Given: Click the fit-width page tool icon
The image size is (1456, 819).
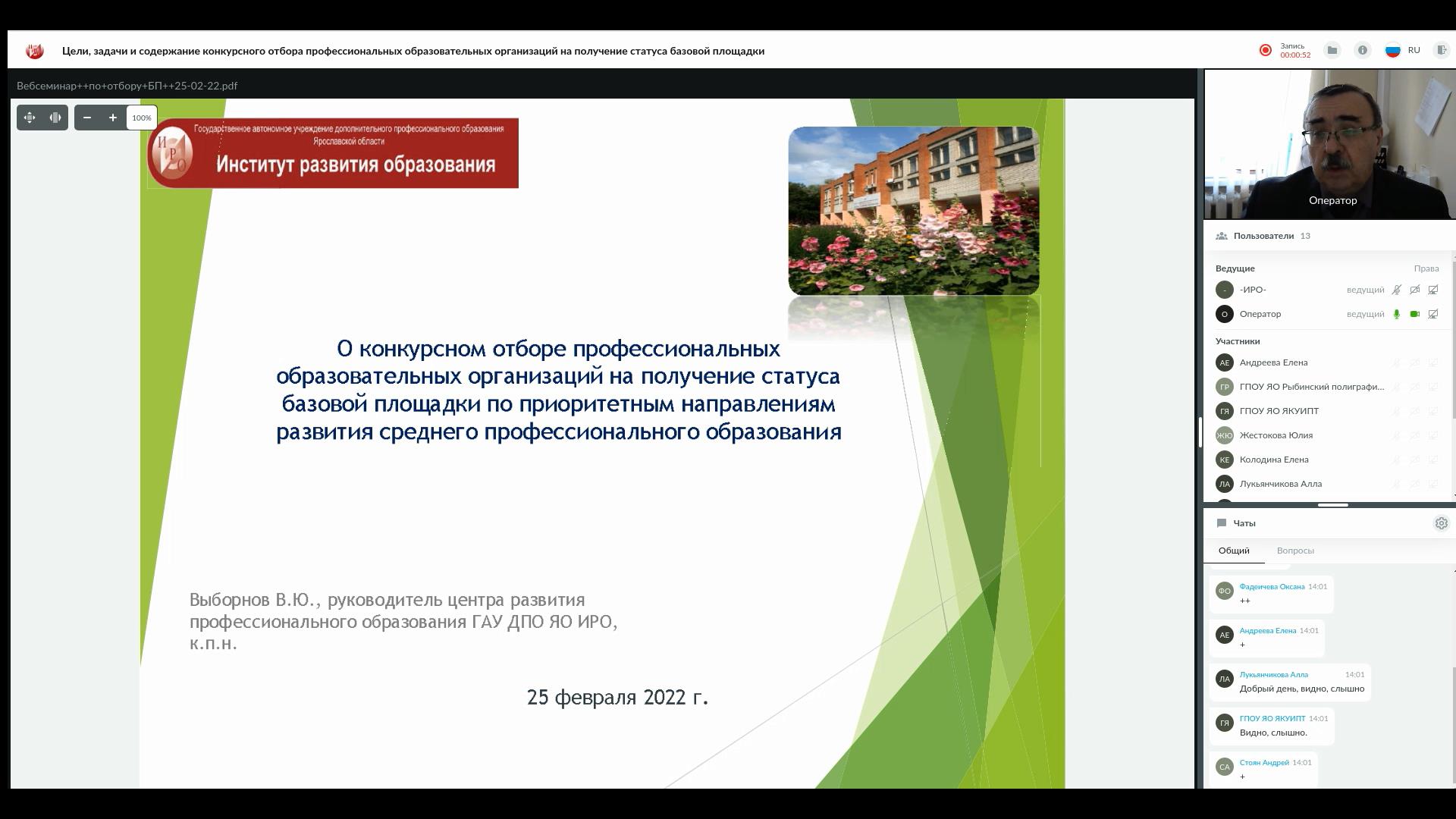Looking at the screenshot, I should tap(55, 118).
